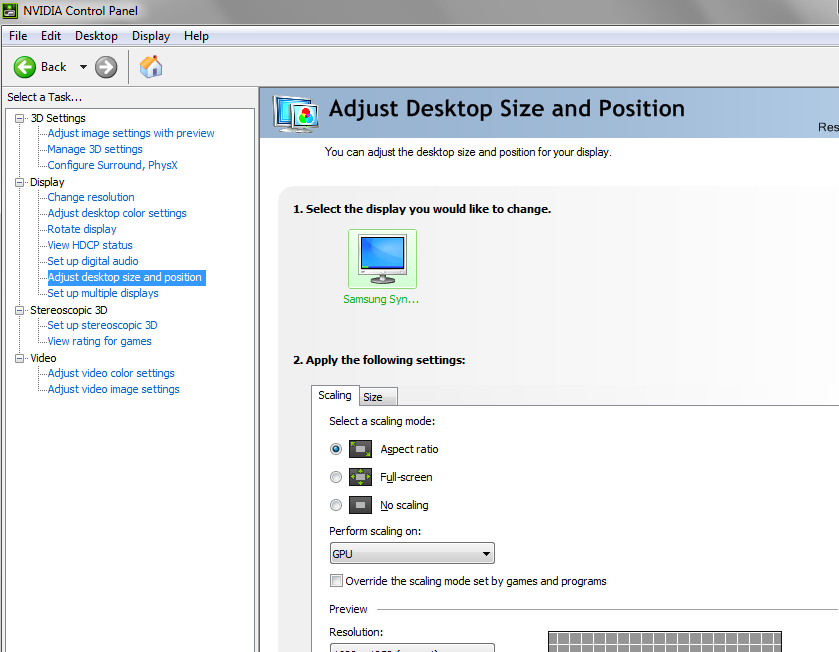Open Configure Surround, PhysX

(112, 165)
